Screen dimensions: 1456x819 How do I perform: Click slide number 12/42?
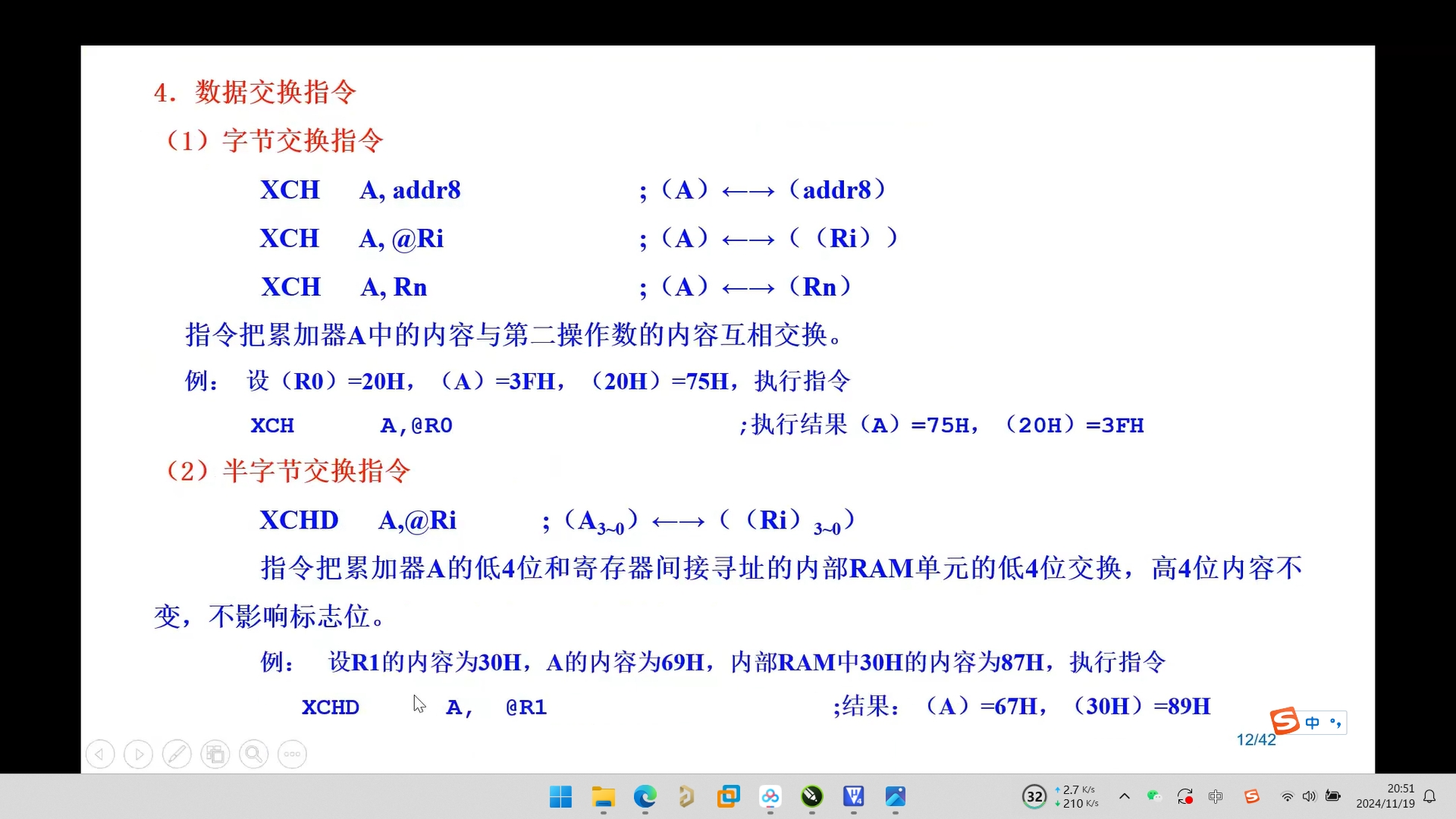pyautogui.click(x=1256, y=739)
